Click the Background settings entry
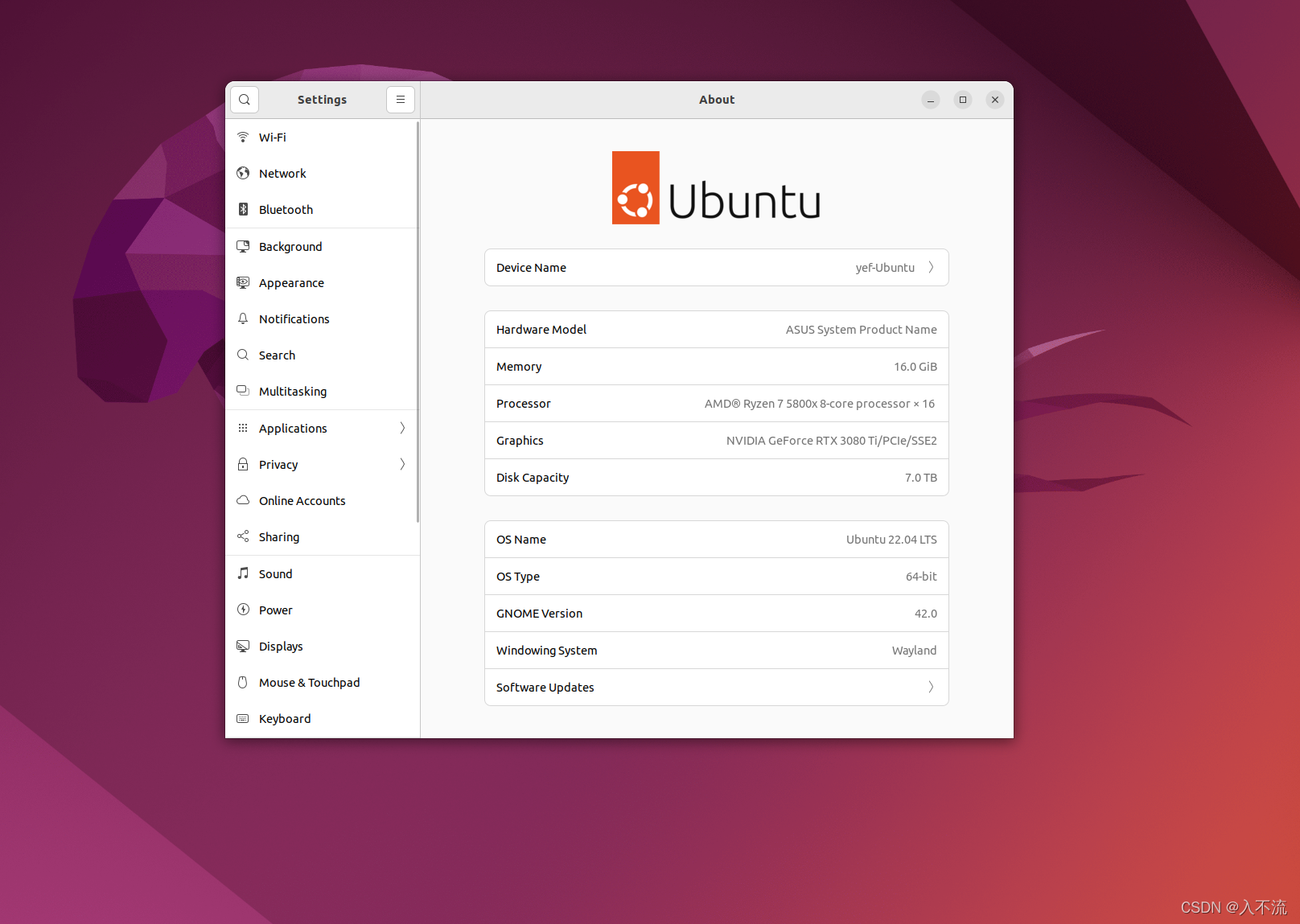1300x924 pixels. click(x=290, y=246)
